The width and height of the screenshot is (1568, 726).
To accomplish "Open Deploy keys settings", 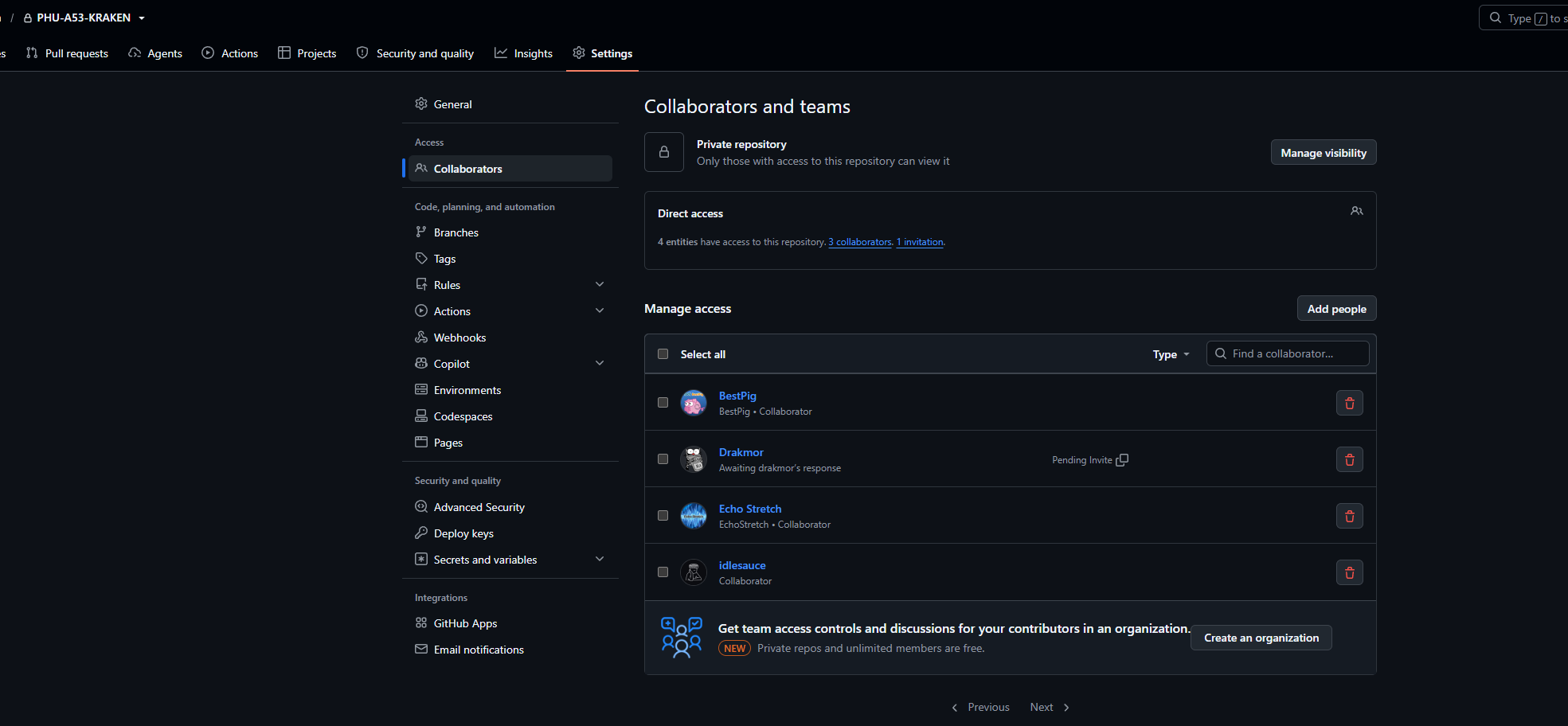I will [x=510, y=533].
